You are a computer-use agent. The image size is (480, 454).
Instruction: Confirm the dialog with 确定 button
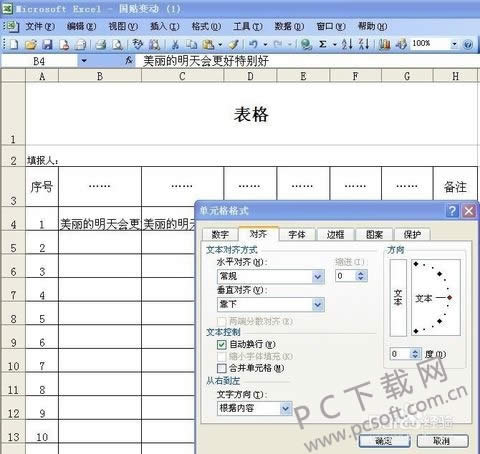point(384,441)
